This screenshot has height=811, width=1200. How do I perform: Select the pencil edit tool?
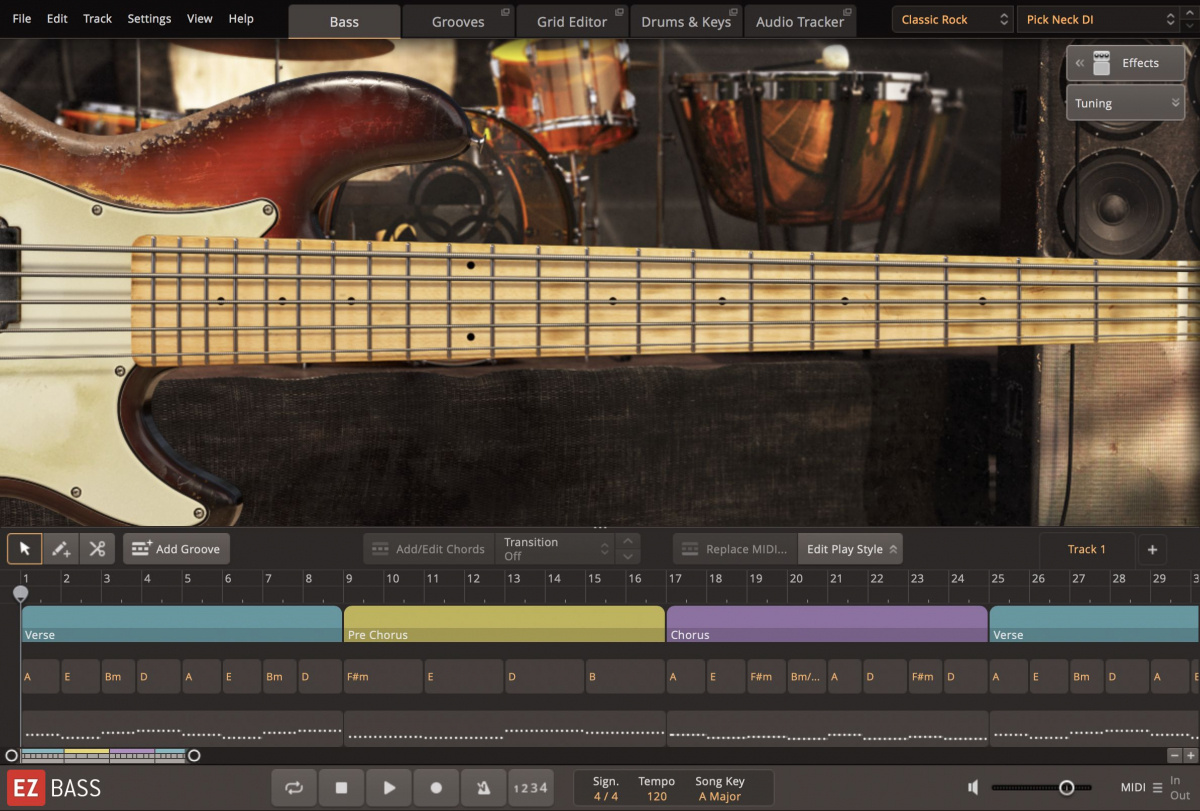(62, 548)
